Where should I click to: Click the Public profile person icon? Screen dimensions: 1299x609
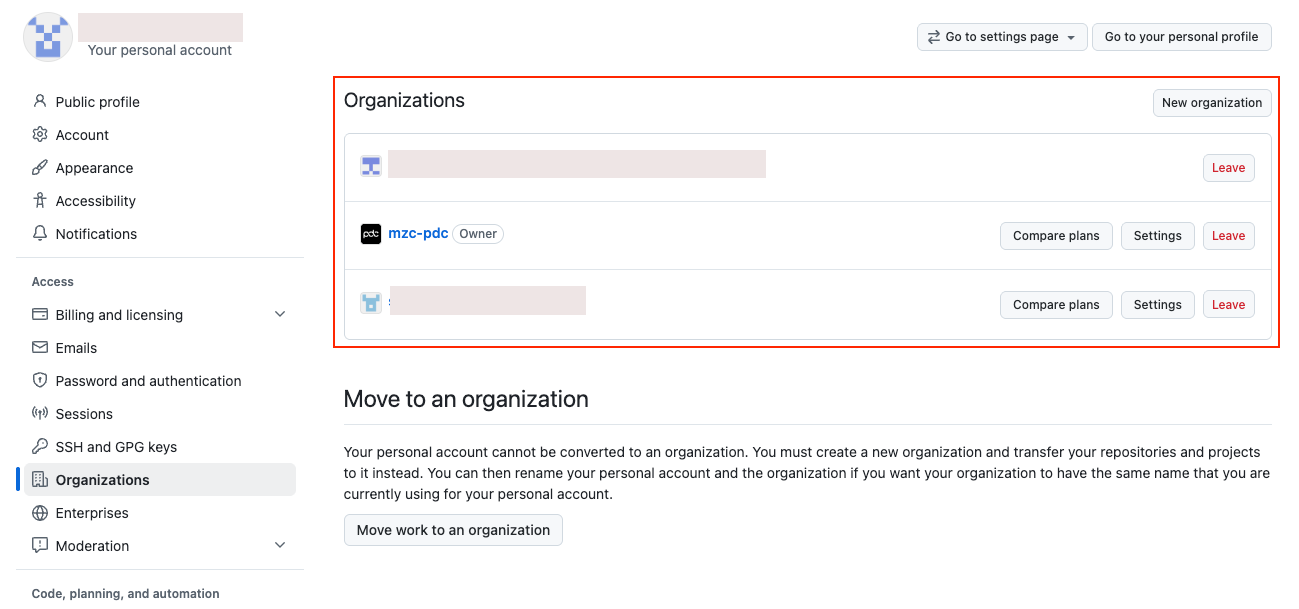(x=40, y=102)
